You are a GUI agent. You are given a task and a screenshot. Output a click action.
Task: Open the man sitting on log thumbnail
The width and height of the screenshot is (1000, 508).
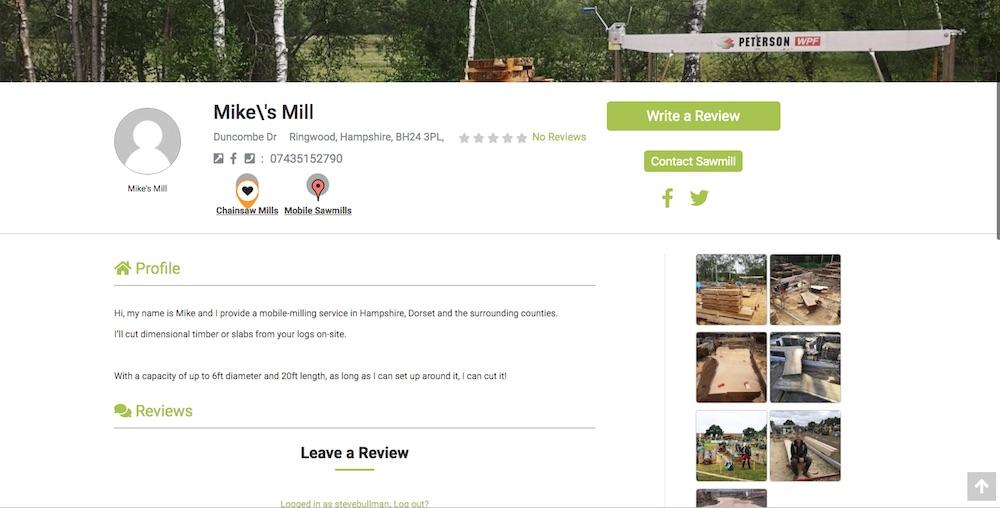click(805, 446)
